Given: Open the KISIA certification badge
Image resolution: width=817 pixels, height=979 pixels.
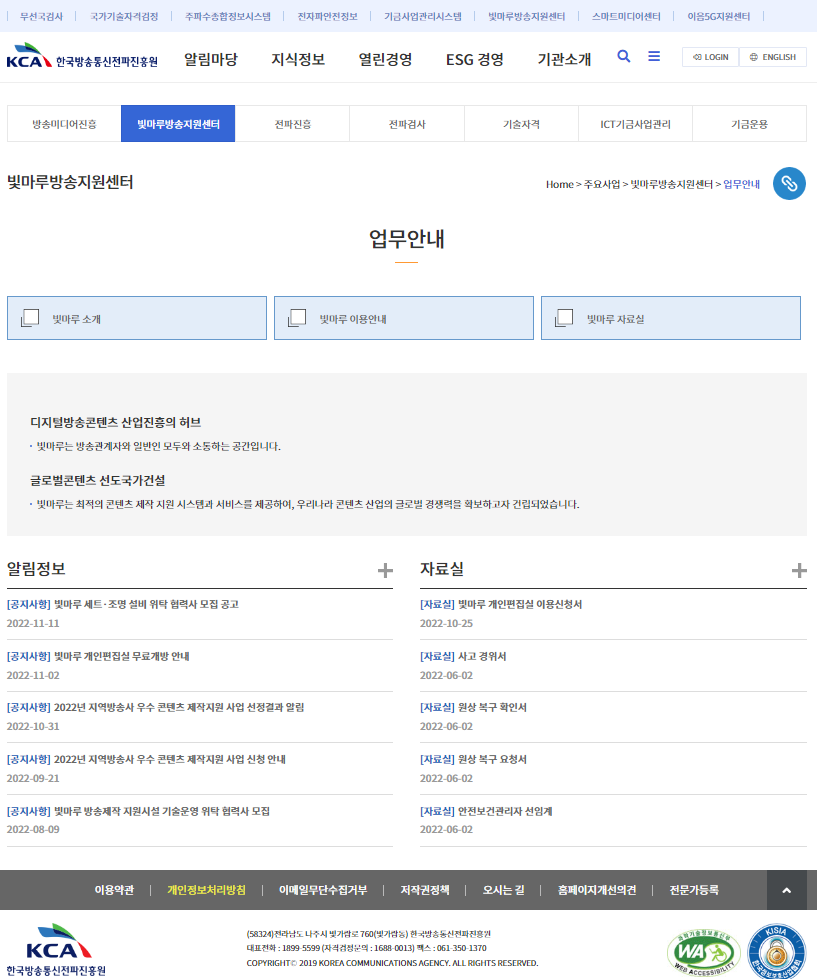Looking at the screenshot, I should tap(777, 952).
